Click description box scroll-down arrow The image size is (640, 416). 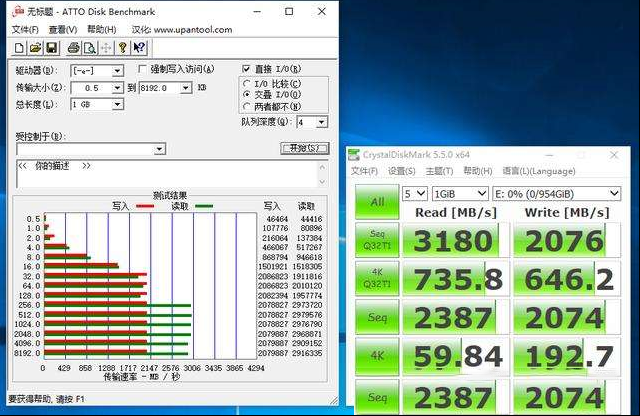click(322, 182)
